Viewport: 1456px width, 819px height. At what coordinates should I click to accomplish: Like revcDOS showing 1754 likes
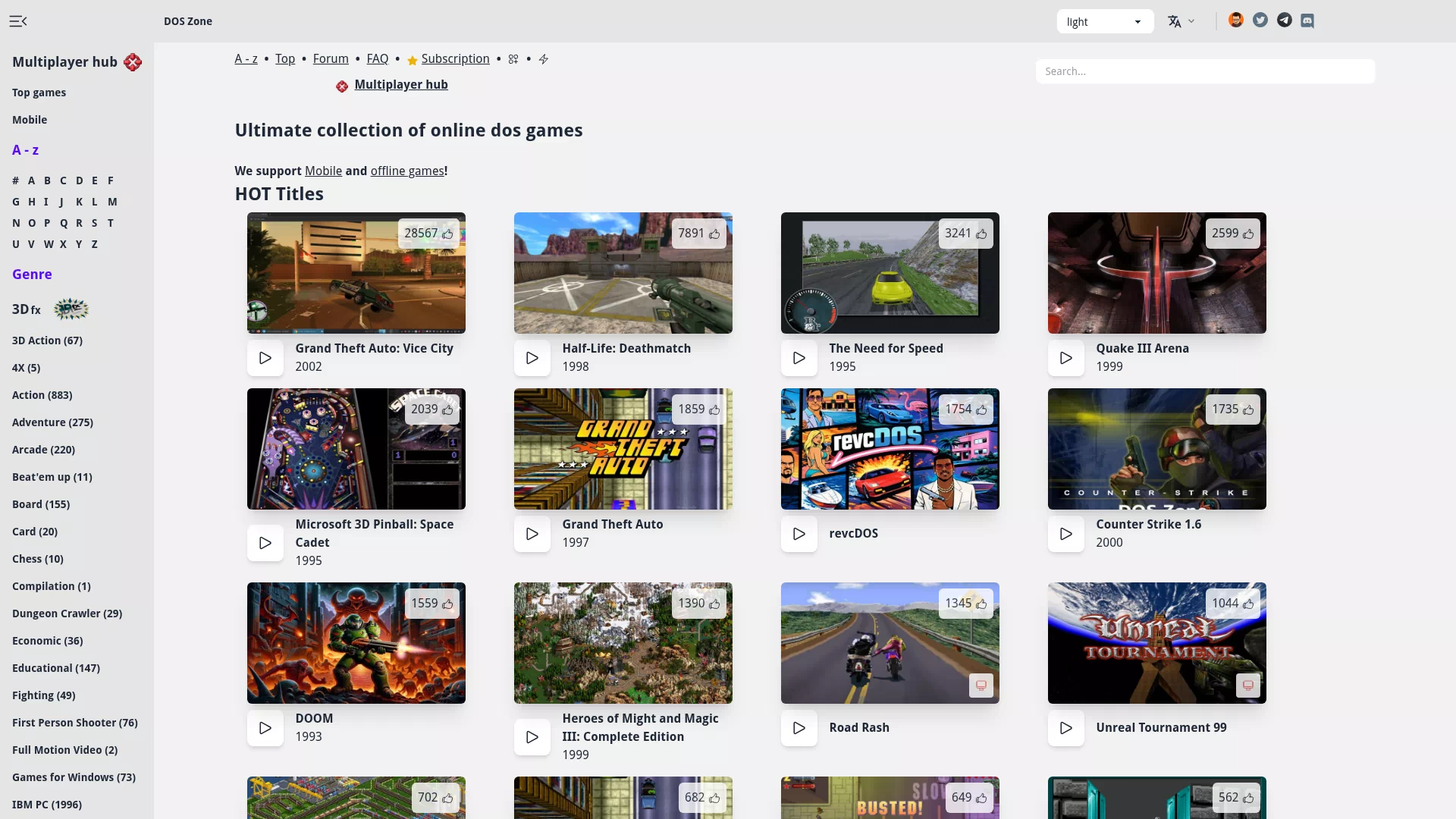(x=966, y=409)
